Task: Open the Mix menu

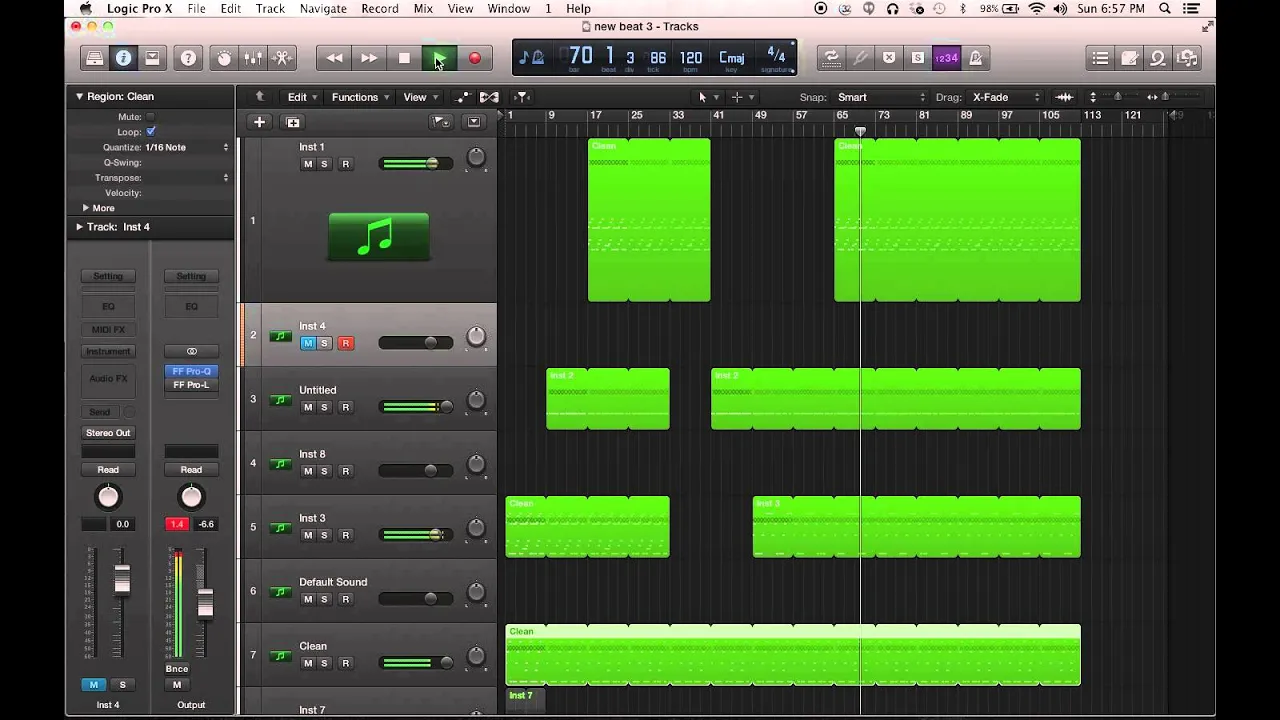Action: pyautogui.click(x=423, y=9)
